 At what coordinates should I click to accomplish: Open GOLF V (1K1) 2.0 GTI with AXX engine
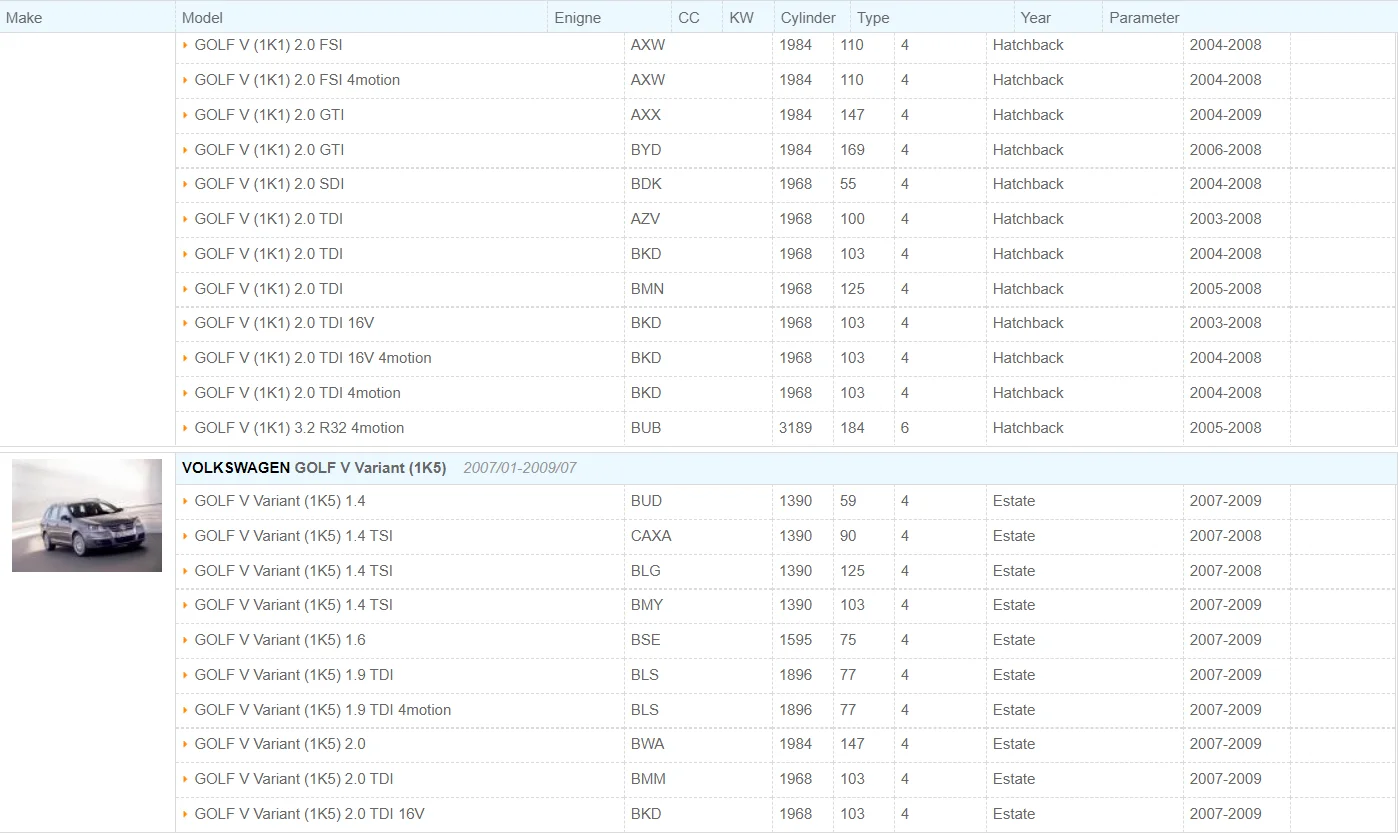(x=269, y=115)
